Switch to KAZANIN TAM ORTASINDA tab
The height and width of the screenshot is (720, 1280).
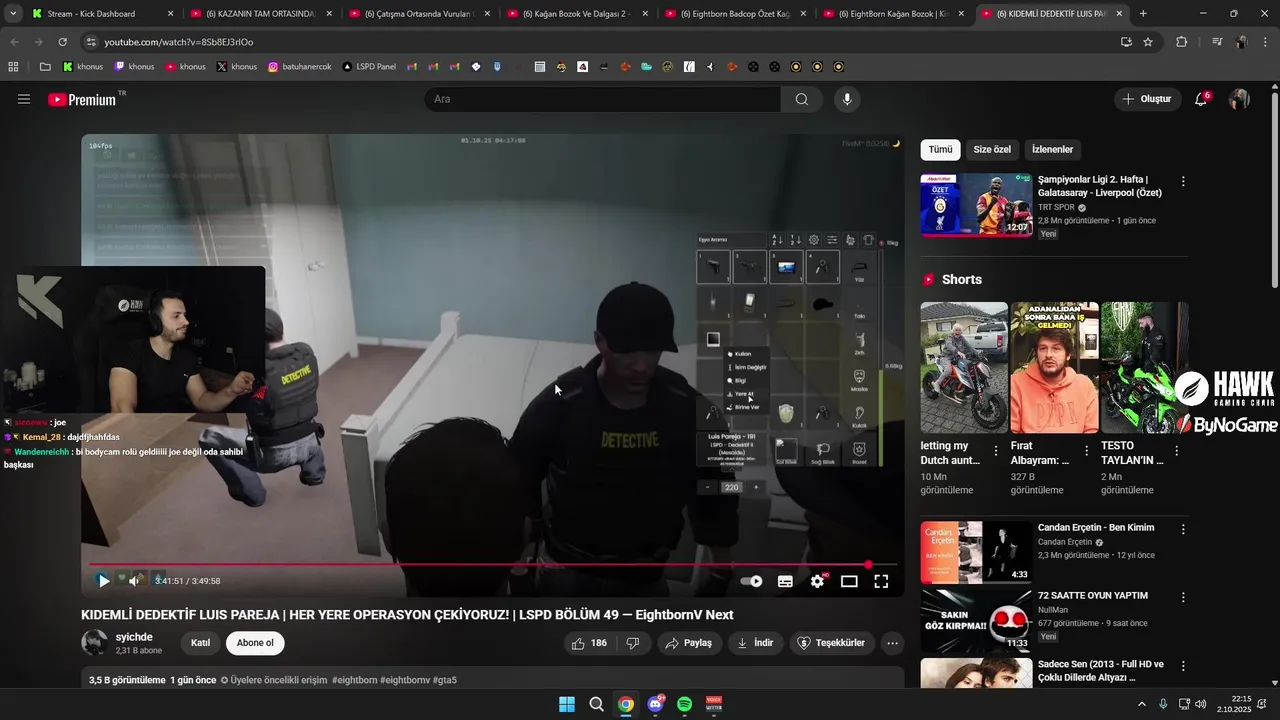259,14
